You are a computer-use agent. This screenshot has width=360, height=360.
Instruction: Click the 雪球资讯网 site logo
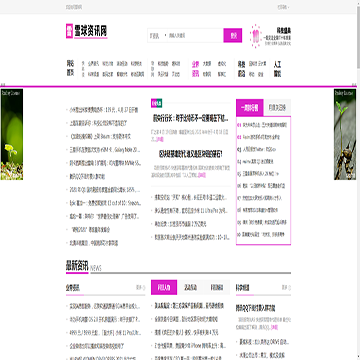tap(87, 31)
